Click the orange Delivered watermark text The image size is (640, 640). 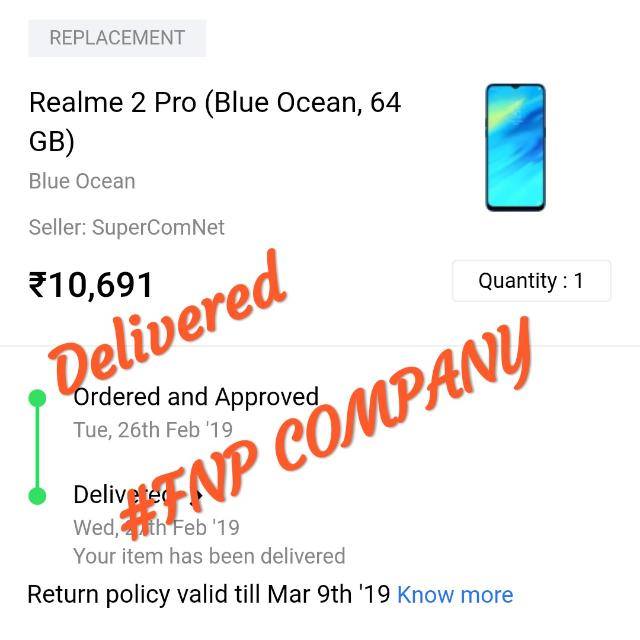(167, 322)
